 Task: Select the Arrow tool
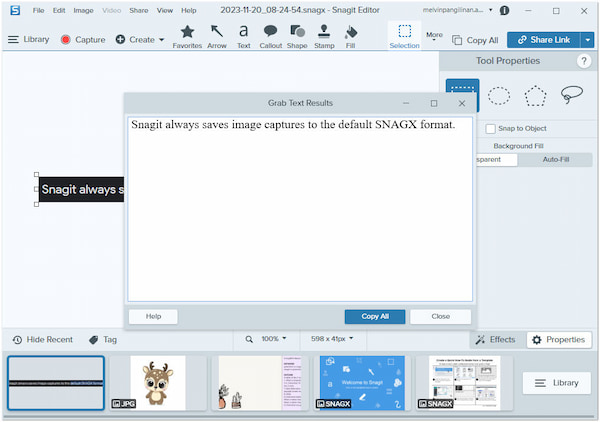coord(217,36)
